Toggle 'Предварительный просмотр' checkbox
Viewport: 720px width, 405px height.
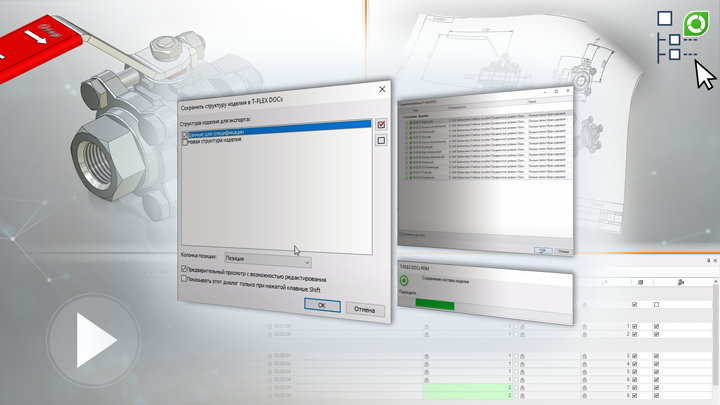tap(183, 270)
